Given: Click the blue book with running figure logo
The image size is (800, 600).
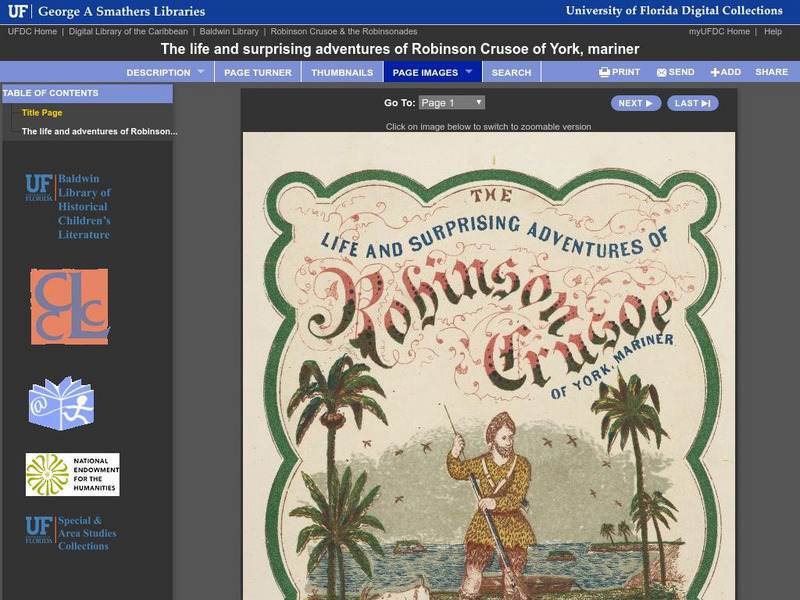Looking at the screenshot, I should coord(61,403).
